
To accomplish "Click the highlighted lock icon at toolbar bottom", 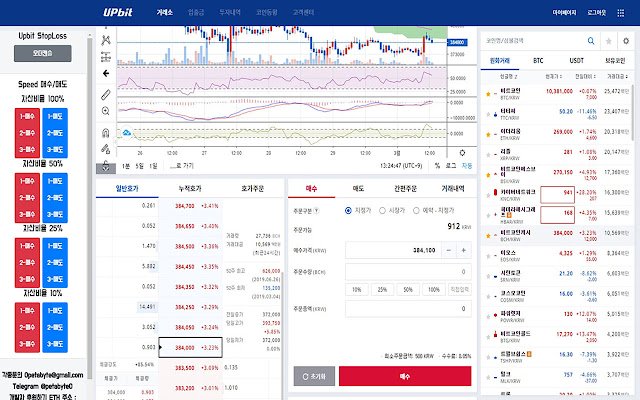I will (x=106, y=167).
